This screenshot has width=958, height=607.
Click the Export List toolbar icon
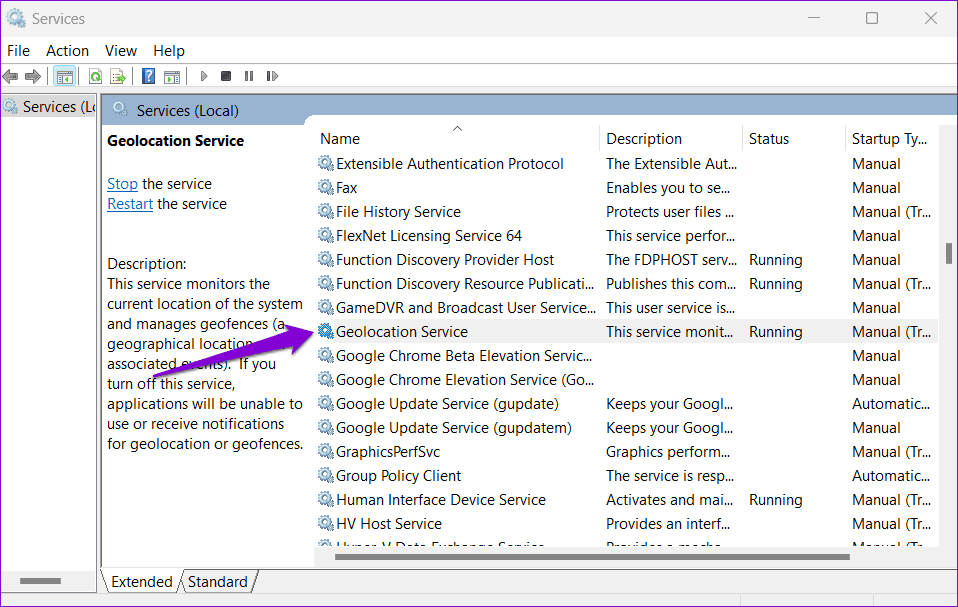[x=118, y=76]
